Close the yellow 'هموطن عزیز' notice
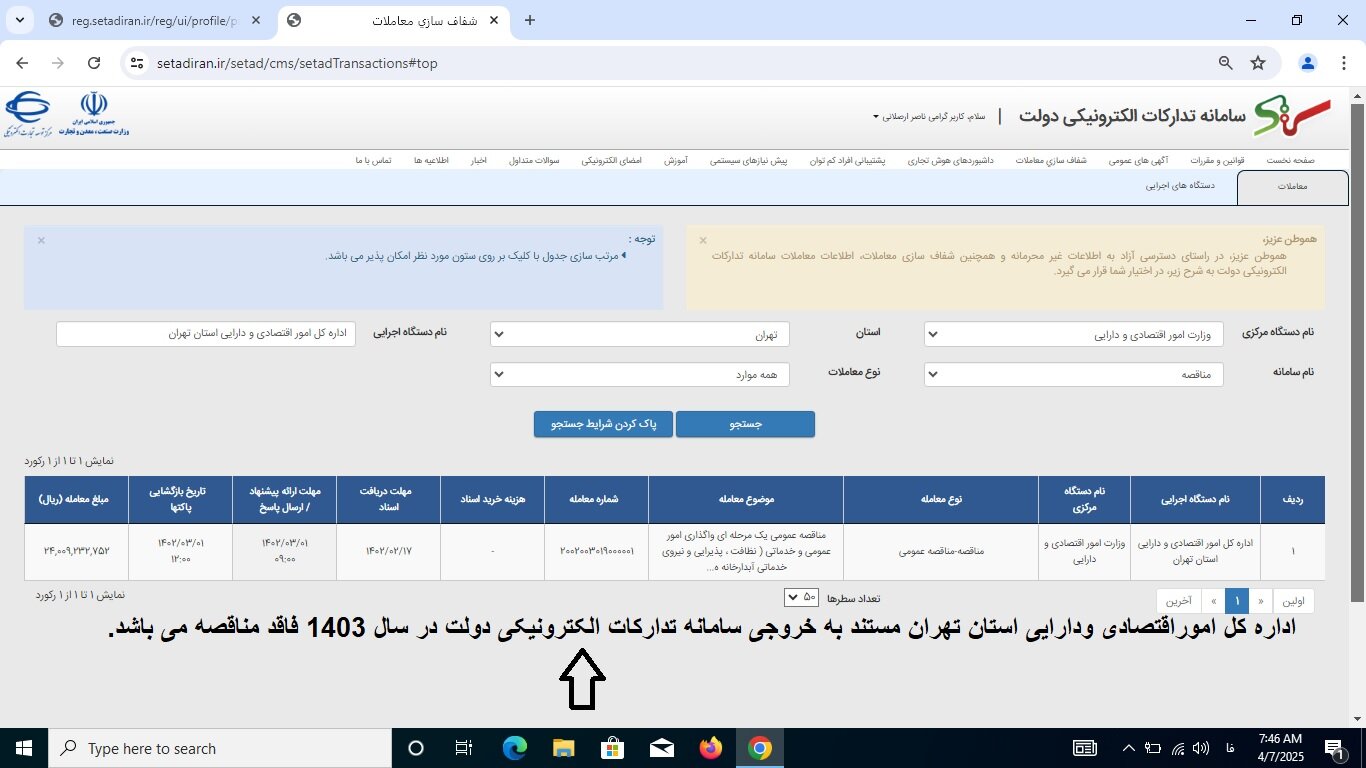 [703, 240]
